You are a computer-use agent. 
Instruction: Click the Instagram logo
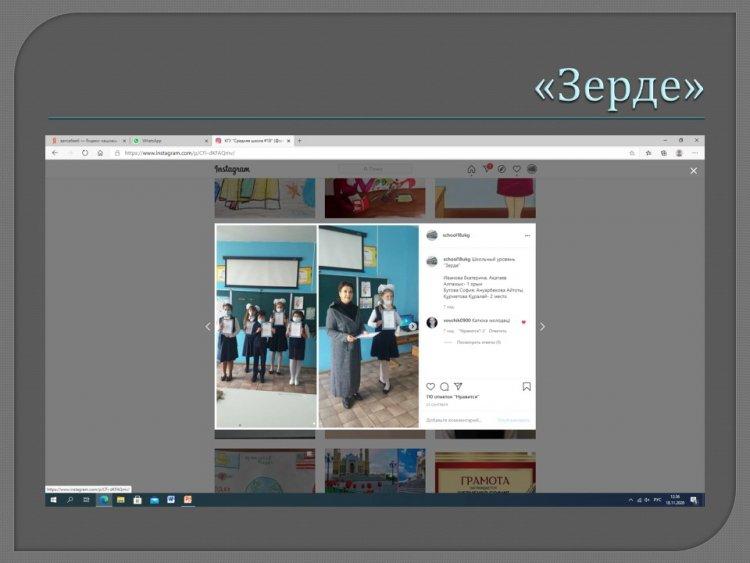tap(232, 169)
